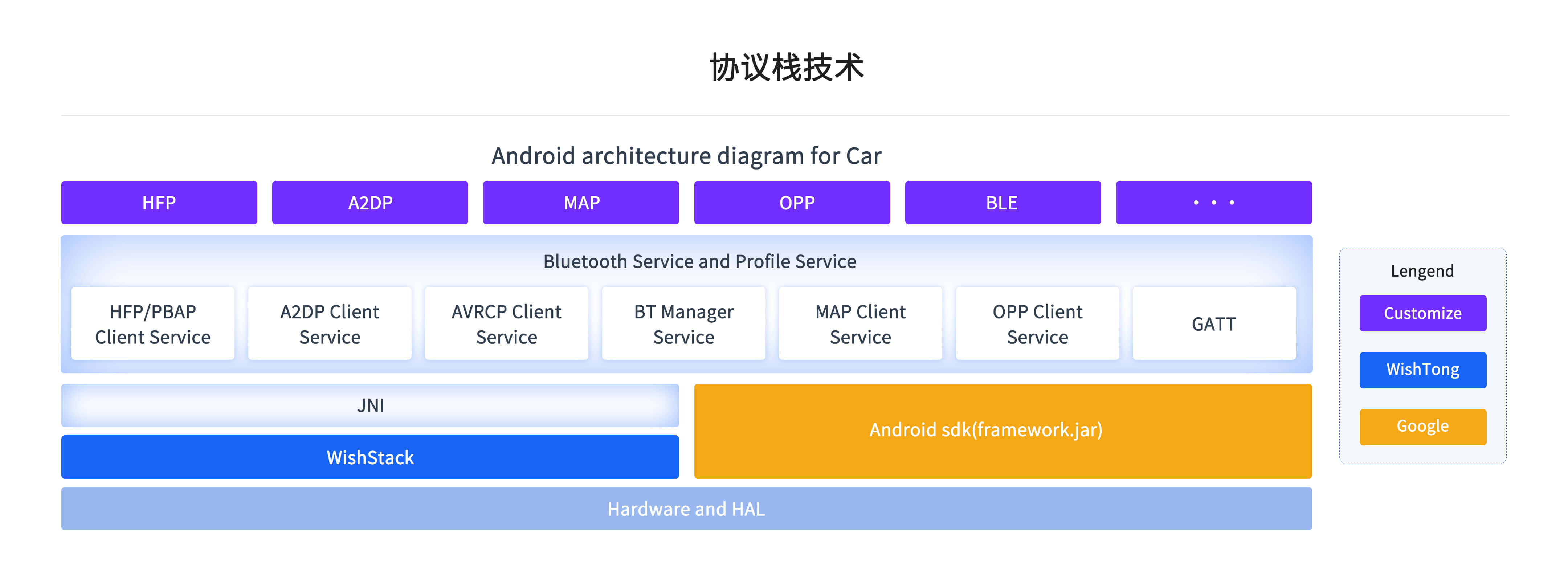
Task: Select the blue WishTong legend swatch
Action: 1422,370
